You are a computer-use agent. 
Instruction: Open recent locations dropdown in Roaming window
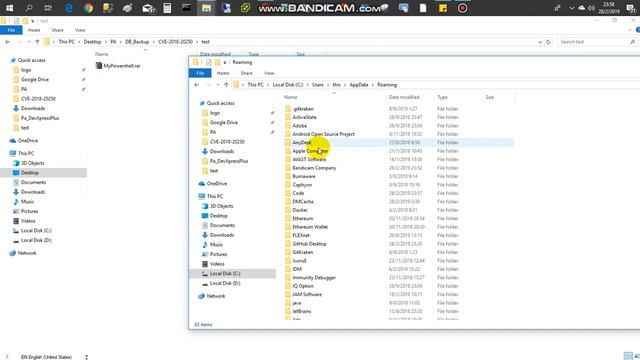218,85
